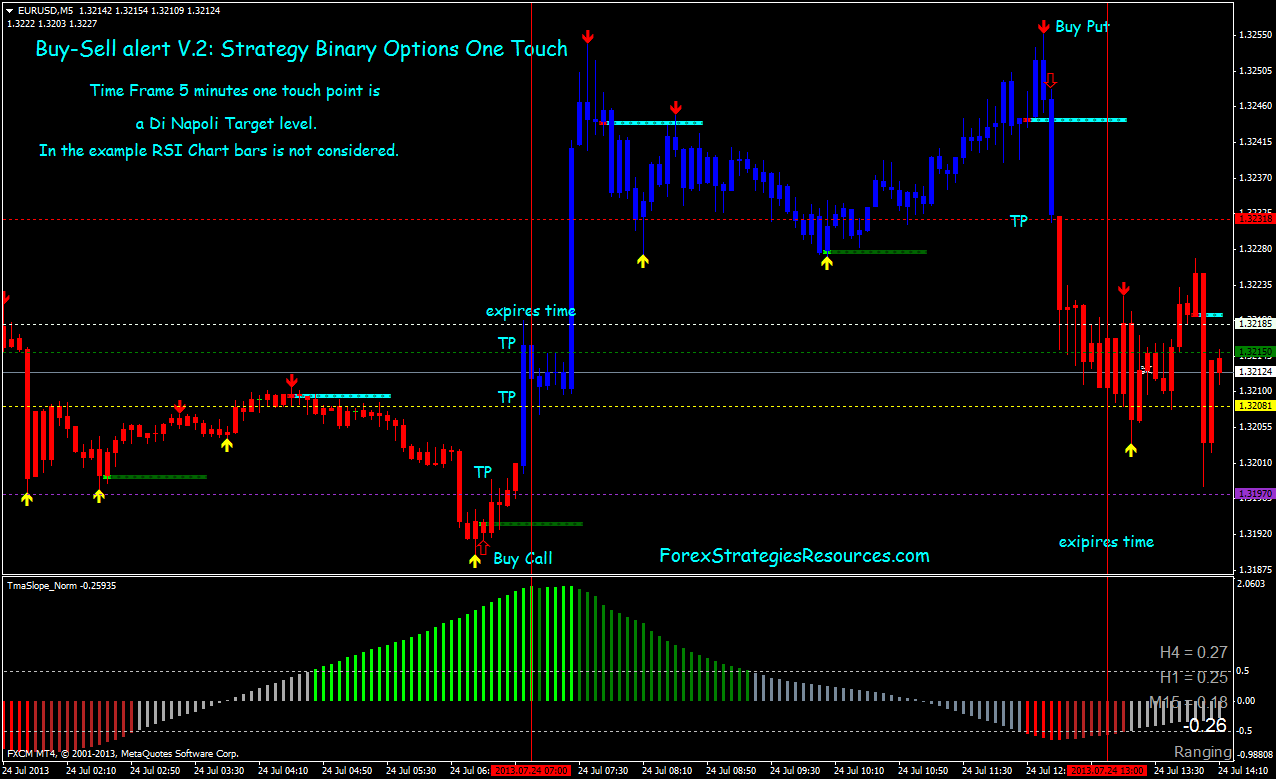Click the Buy Put label
This screenshot has height=779, width=1276.
pyautogui.click(x=1082, y=27)
